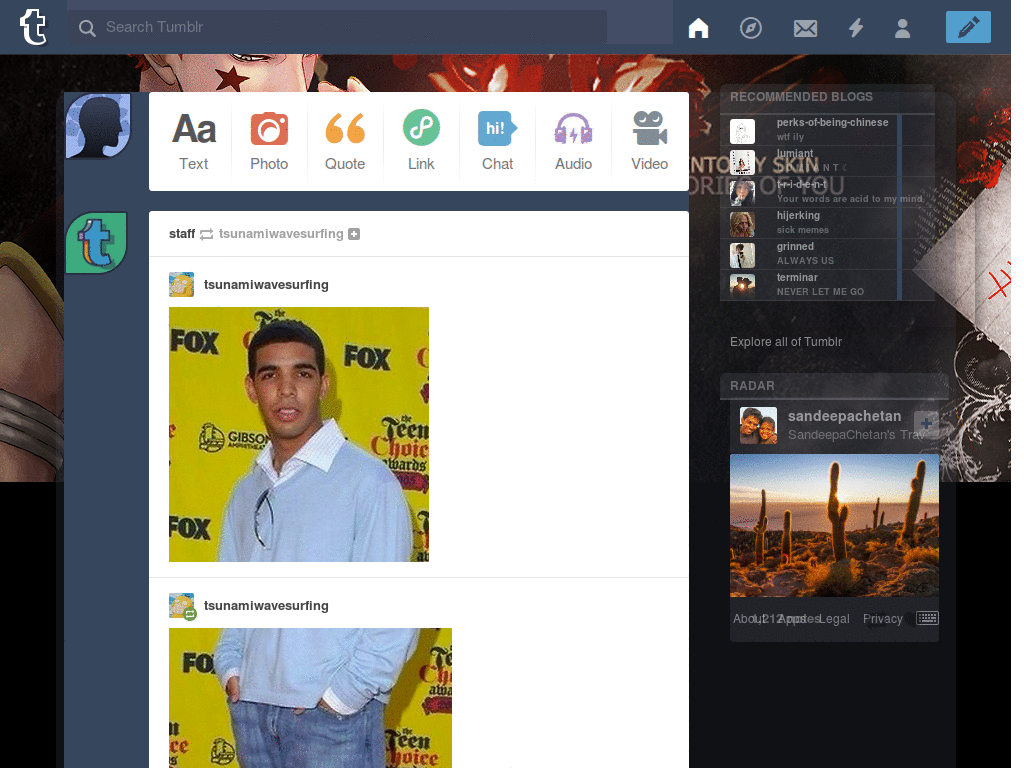Click hijerking avatar thumbnail
1024x768 pixels.
(x=742, y=224)
